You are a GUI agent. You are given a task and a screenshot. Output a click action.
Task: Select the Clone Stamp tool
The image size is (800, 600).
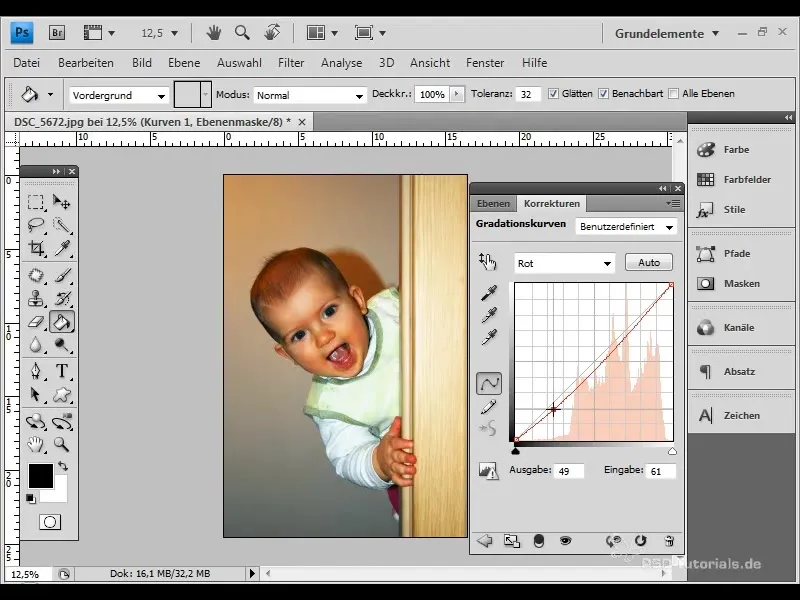coord(35,298)
